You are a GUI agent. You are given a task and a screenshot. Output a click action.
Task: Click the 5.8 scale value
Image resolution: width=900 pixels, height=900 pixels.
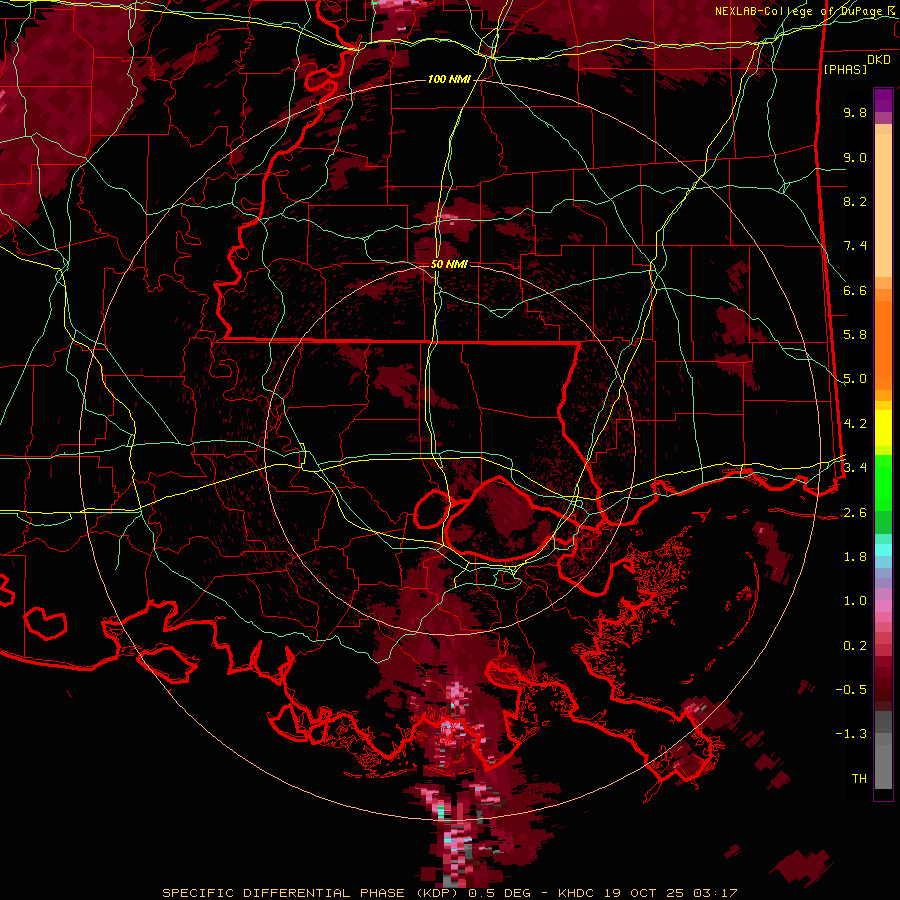click(x=855, y=335)
